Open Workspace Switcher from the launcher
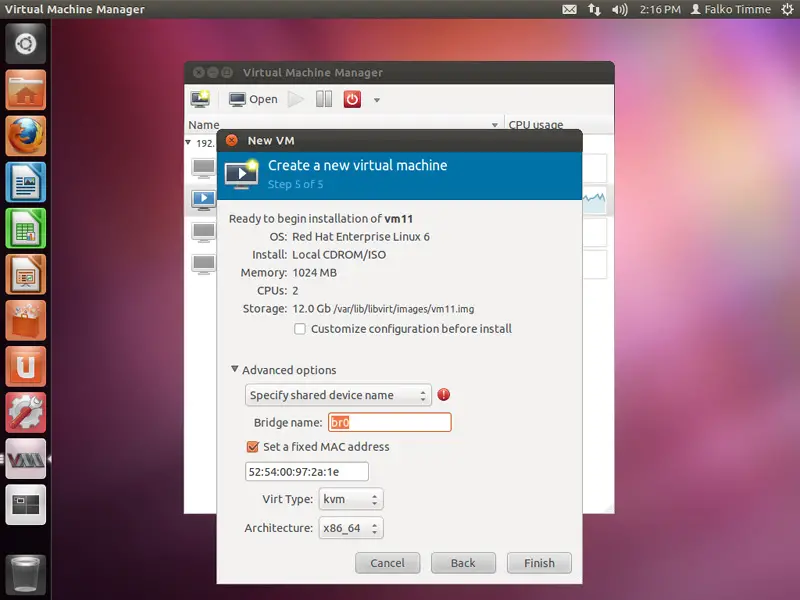The height and width of the screenshot is (600, 800). (x=26, y=505)
